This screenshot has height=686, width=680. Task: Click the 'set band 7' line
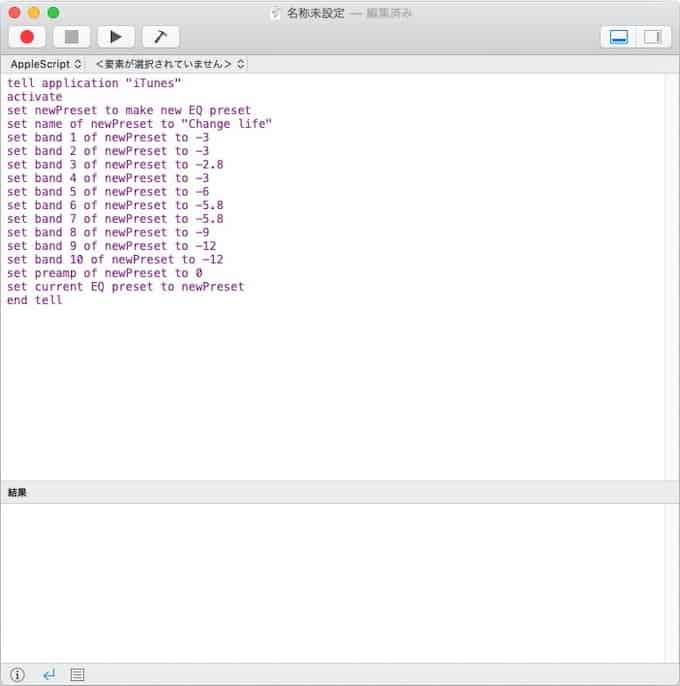tap(115, 219)
